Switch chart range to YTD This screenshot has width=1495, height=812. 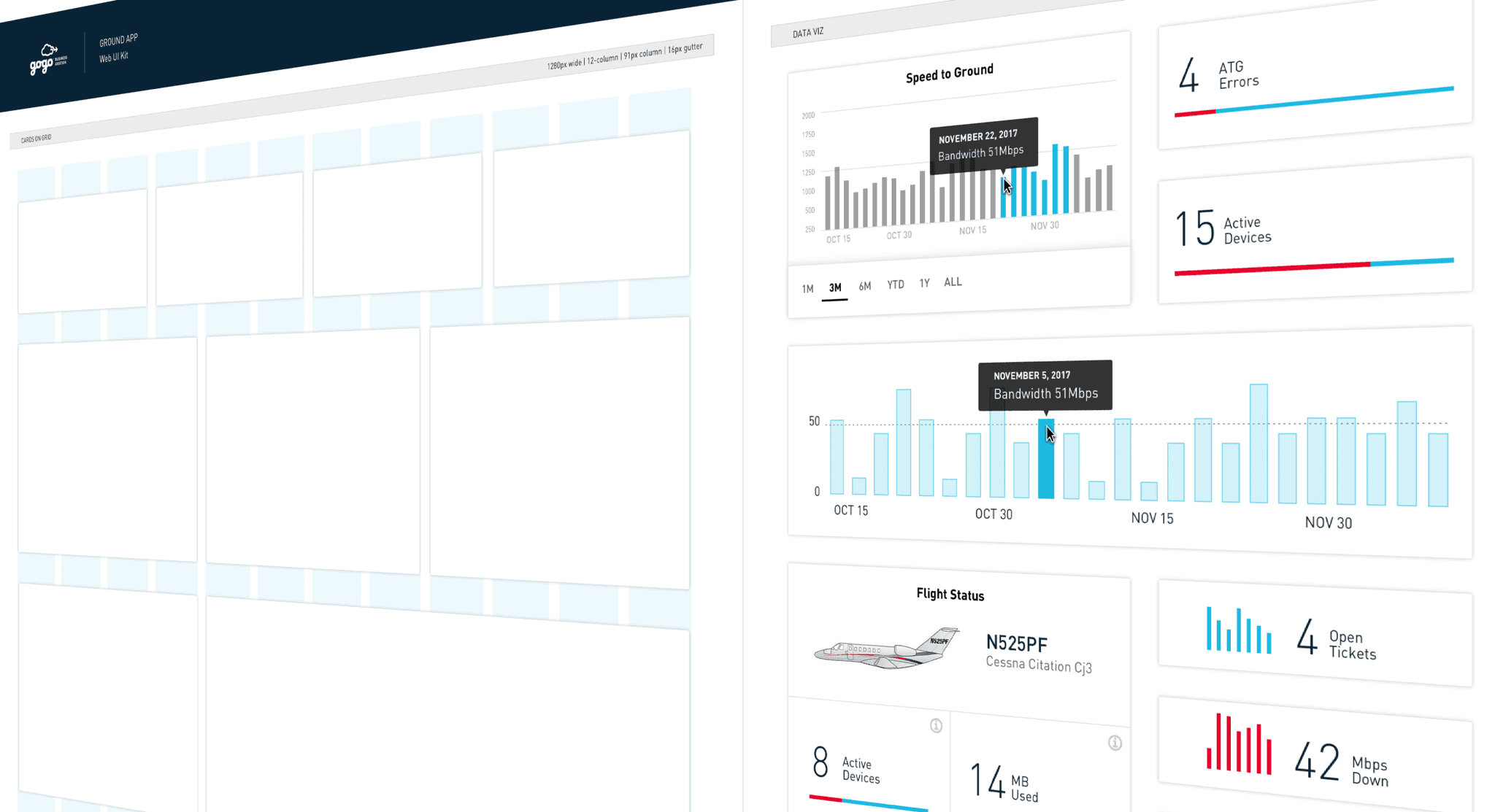pos(896,285)
